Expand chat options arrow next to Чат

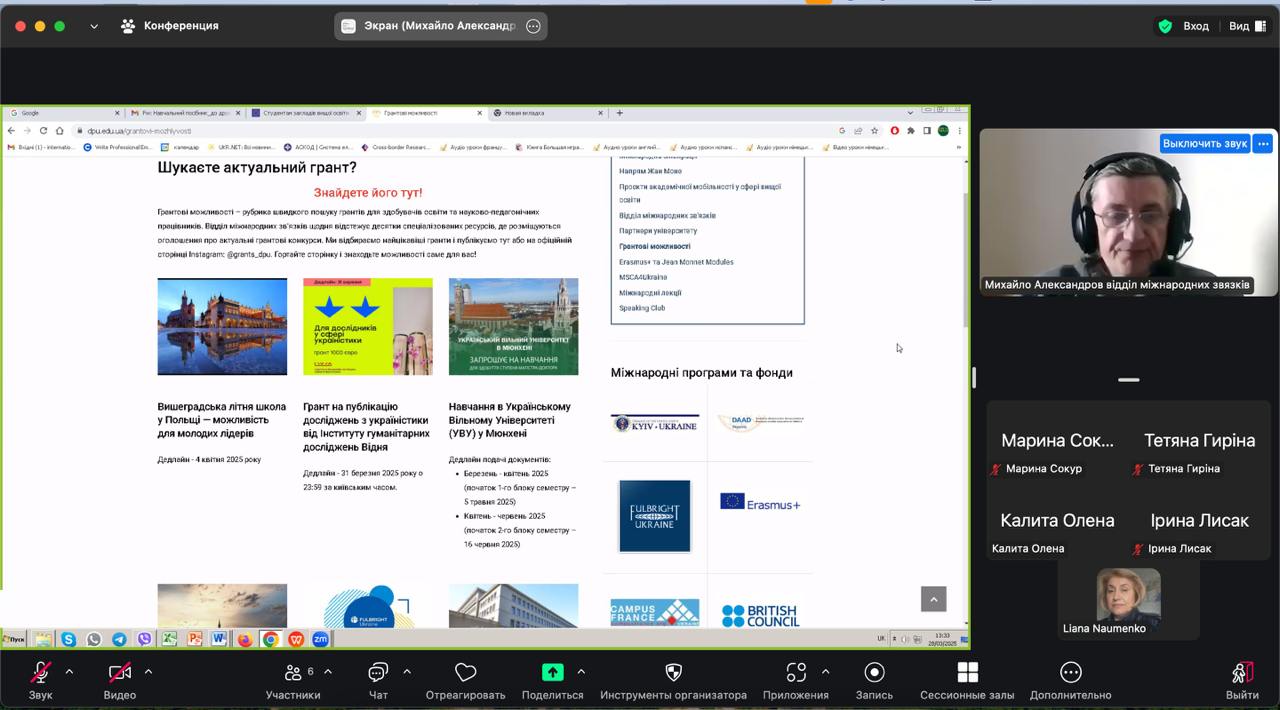(x=406, y=671)
